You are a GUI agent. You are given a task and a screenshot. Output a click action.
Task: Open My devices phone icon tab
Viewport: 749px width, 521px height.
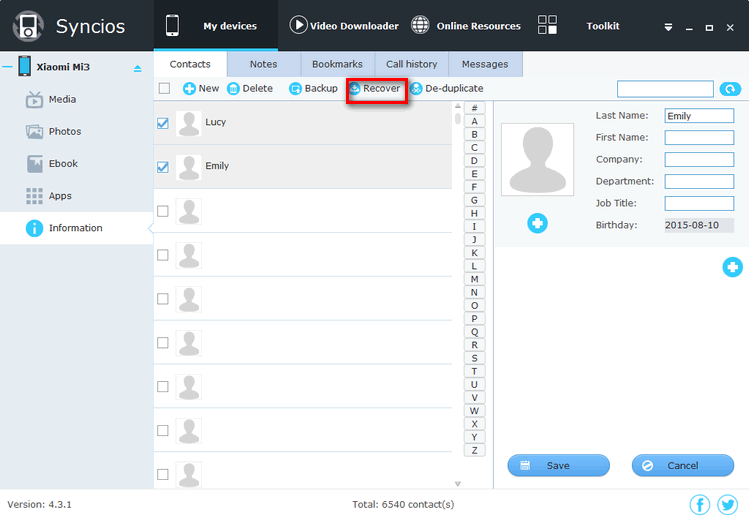pos(172,25)
